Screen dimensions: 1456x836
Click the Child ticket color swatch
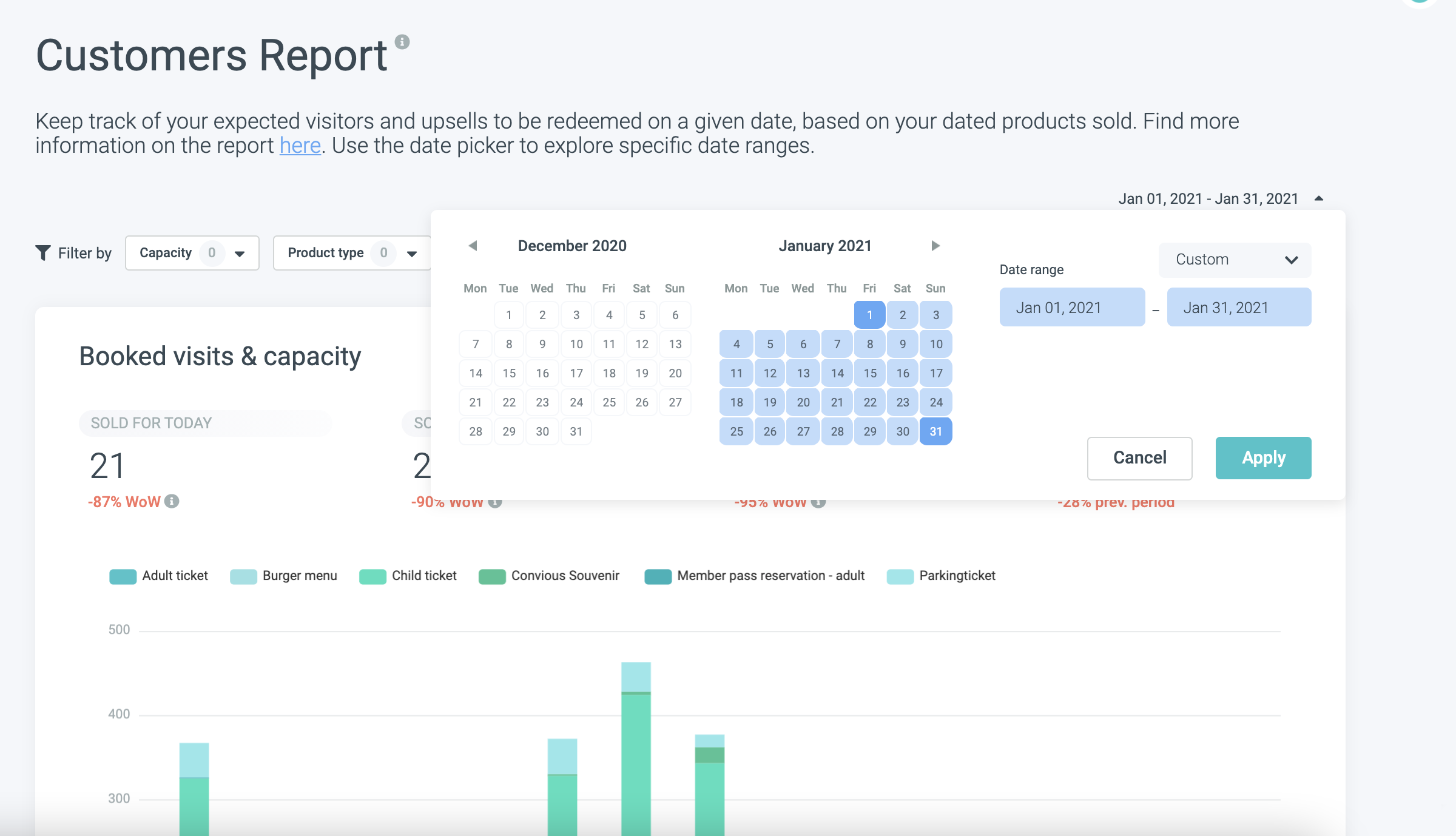coord(372,576)
